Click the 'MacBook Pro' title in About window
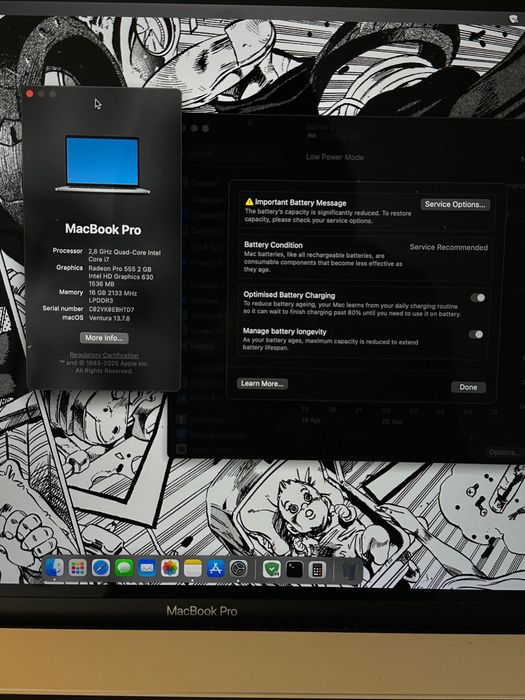 103,229
